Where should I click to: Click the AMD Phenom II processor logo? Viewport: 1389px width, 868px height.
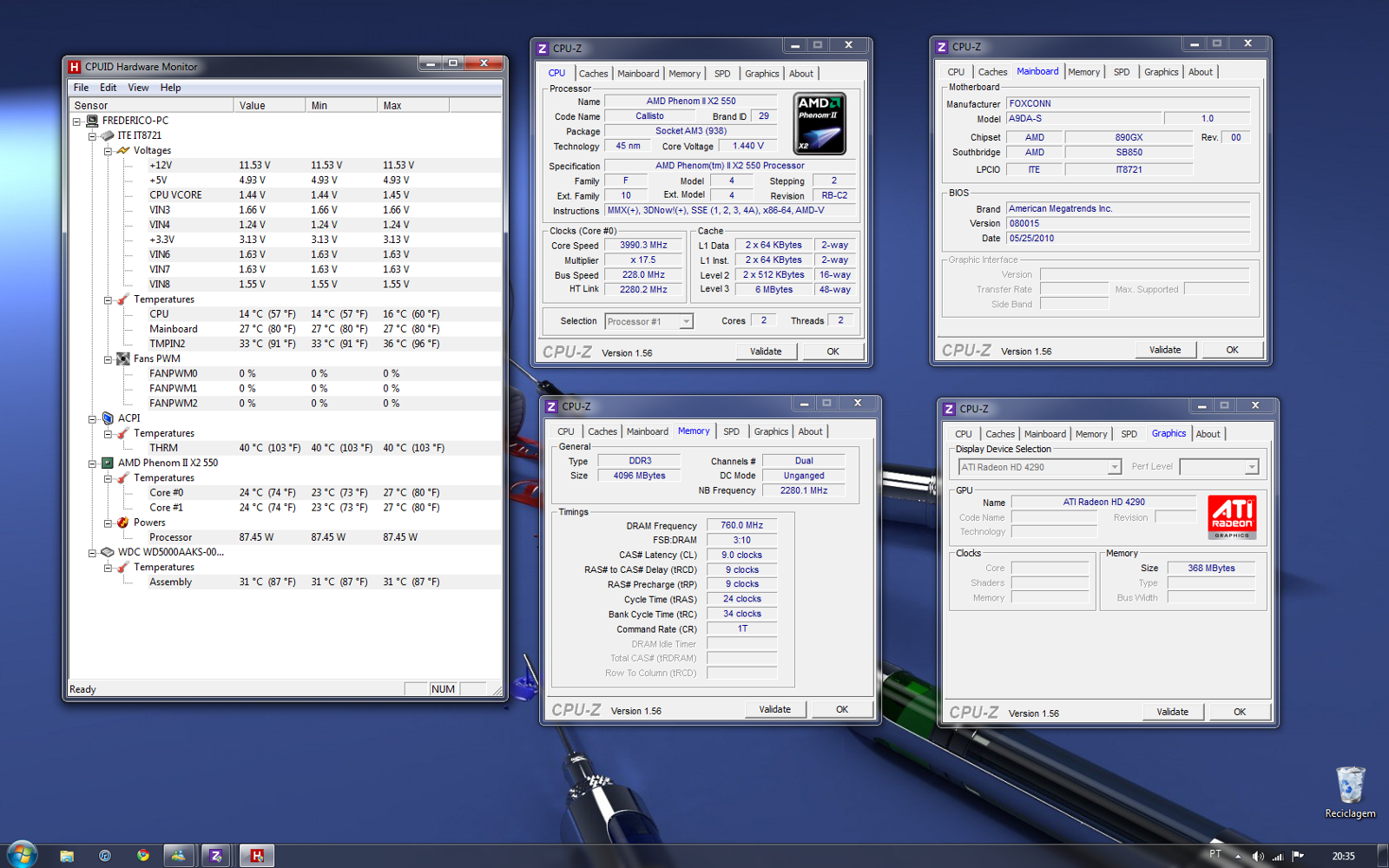click(820, 125)
